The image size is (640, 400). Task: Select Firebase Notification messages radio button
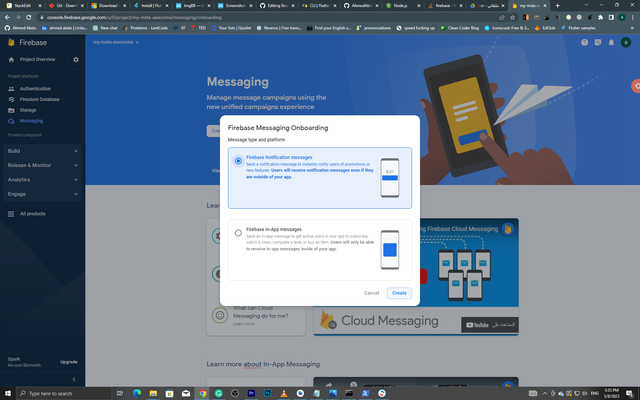(x=238, y=161)
